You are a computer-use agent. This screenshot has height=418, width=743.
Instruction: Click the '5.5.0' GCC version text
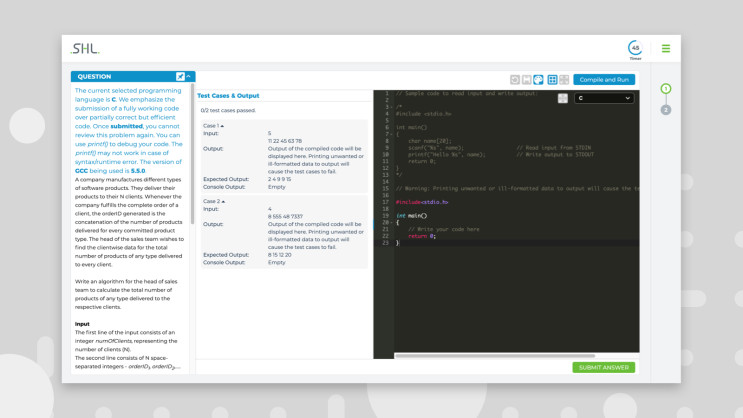[138, 171]
